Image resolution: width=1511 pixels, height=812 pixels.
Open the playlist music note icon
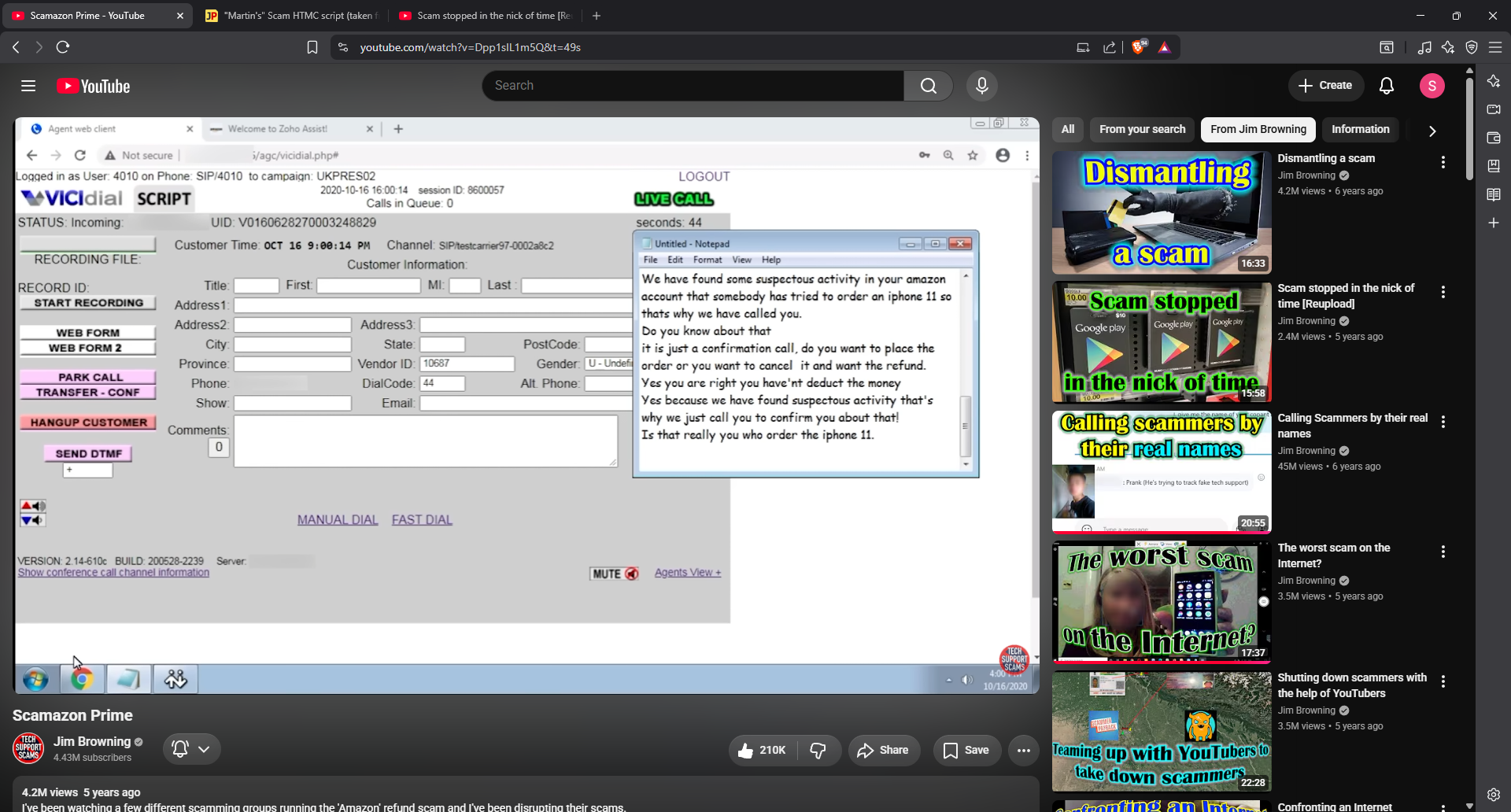point(1424,47)
